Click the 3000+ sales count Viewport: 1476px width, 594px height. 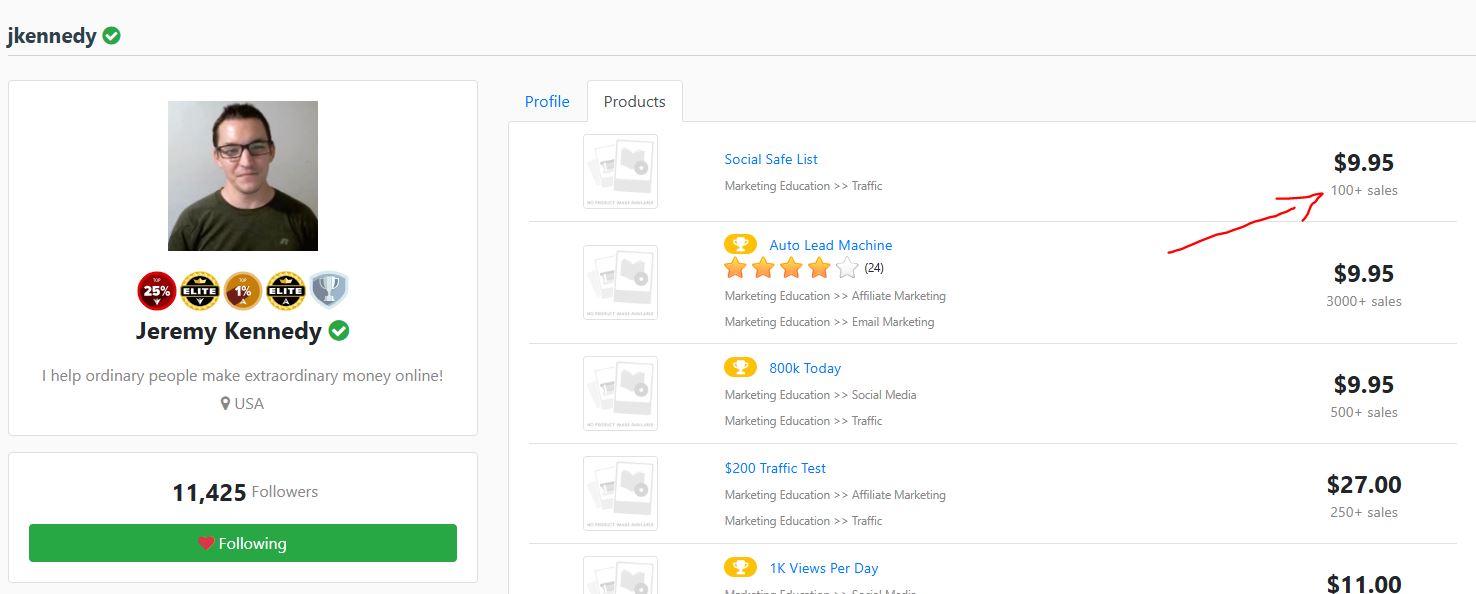(x=1364, y=301)
